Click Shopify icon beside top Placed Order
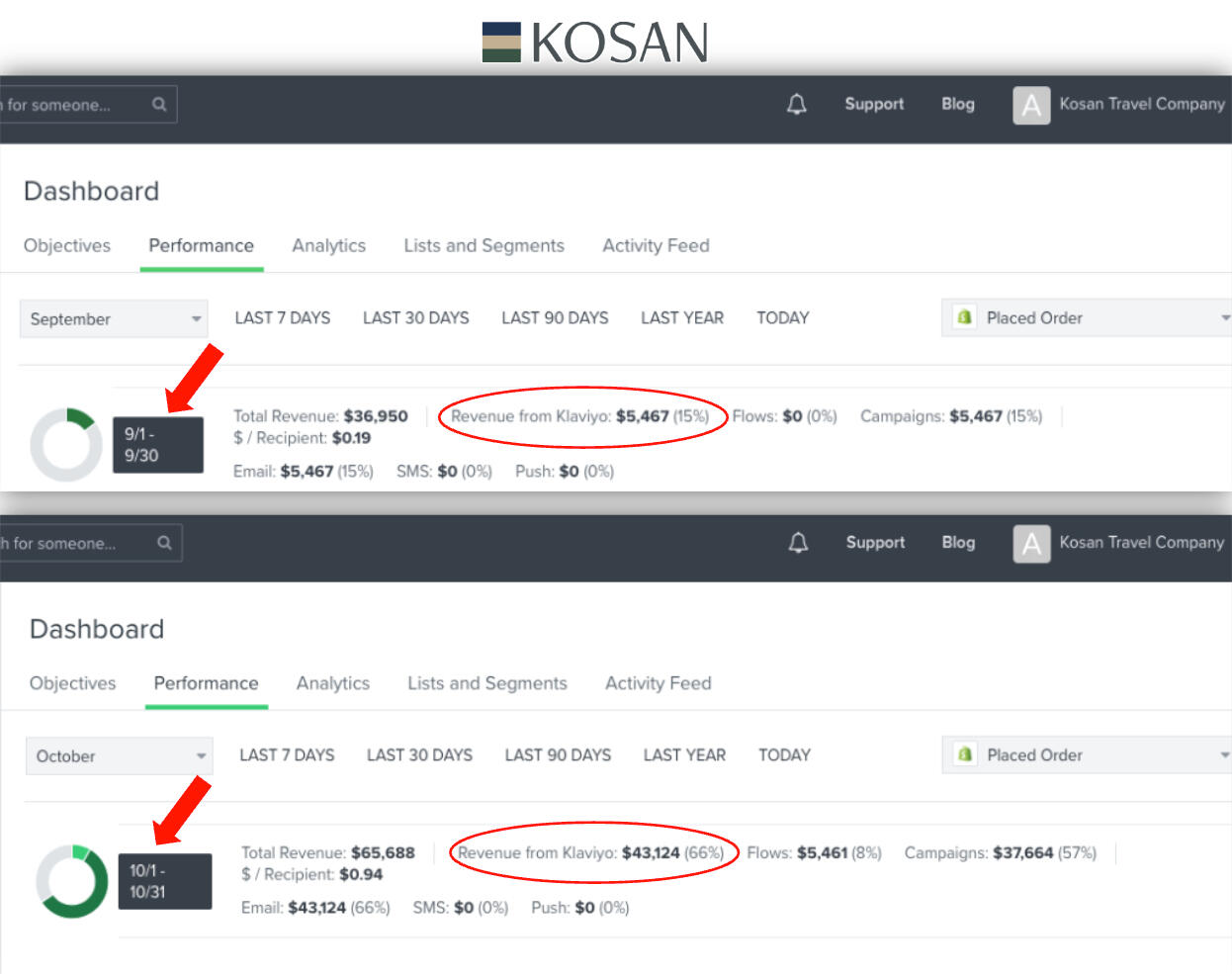 click(x=964, y=317)
